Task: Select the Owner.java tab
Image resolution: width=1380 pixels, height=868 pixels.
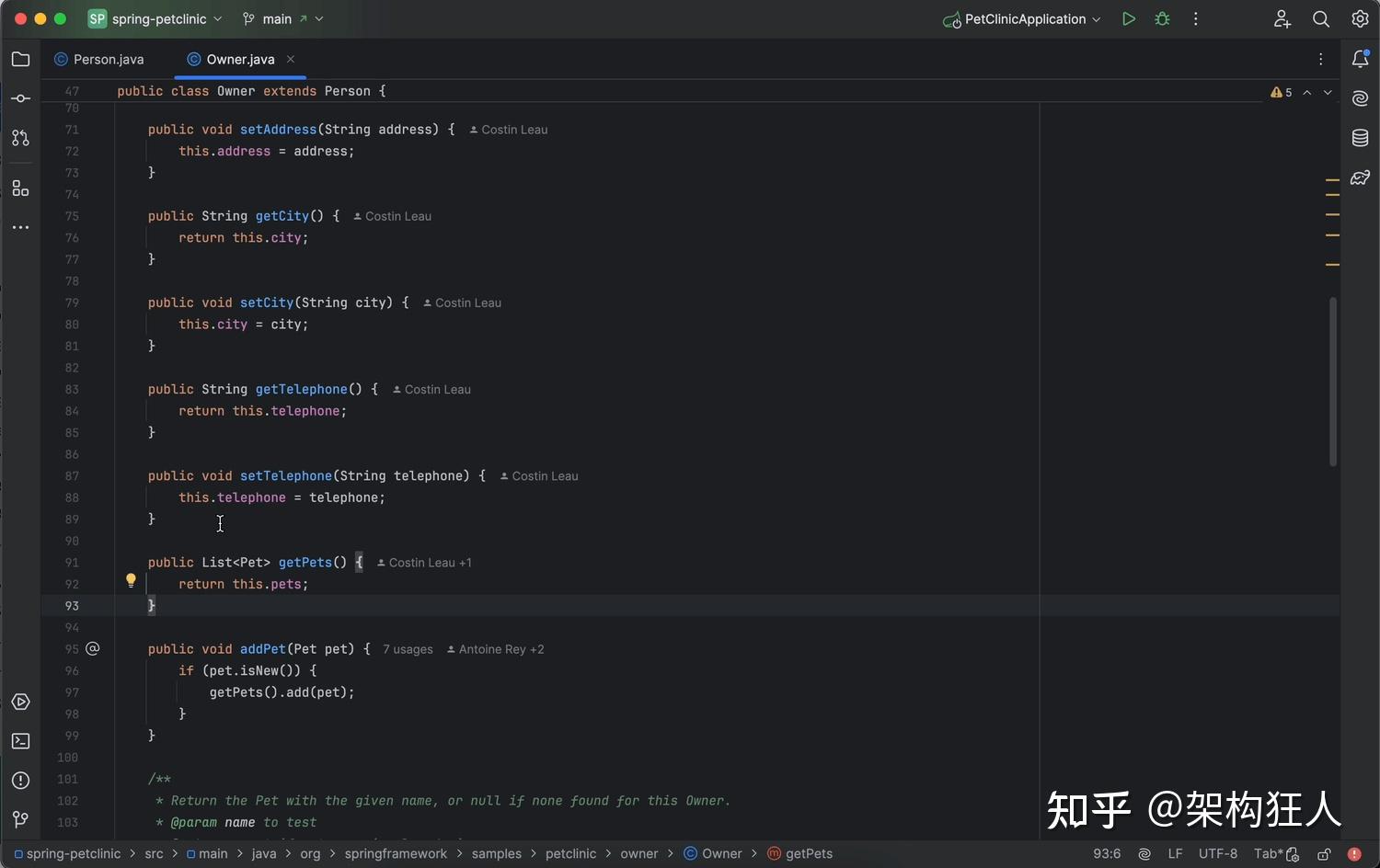Action: point(240,60)
